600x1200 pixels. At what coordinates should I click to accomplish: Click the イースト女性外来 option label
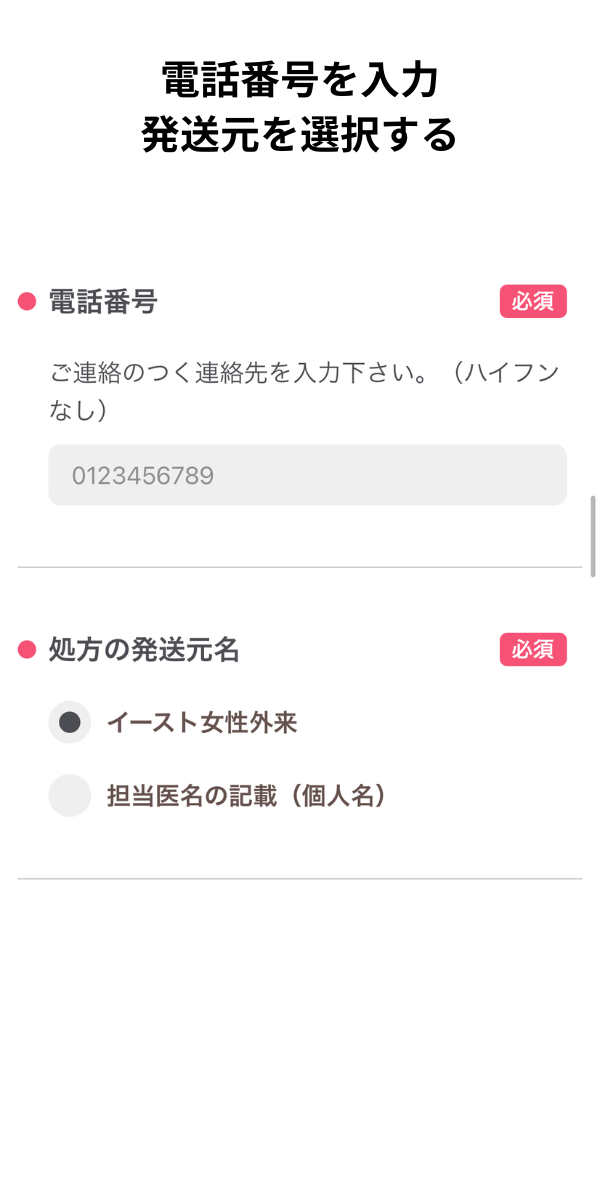tap(202, 722)
